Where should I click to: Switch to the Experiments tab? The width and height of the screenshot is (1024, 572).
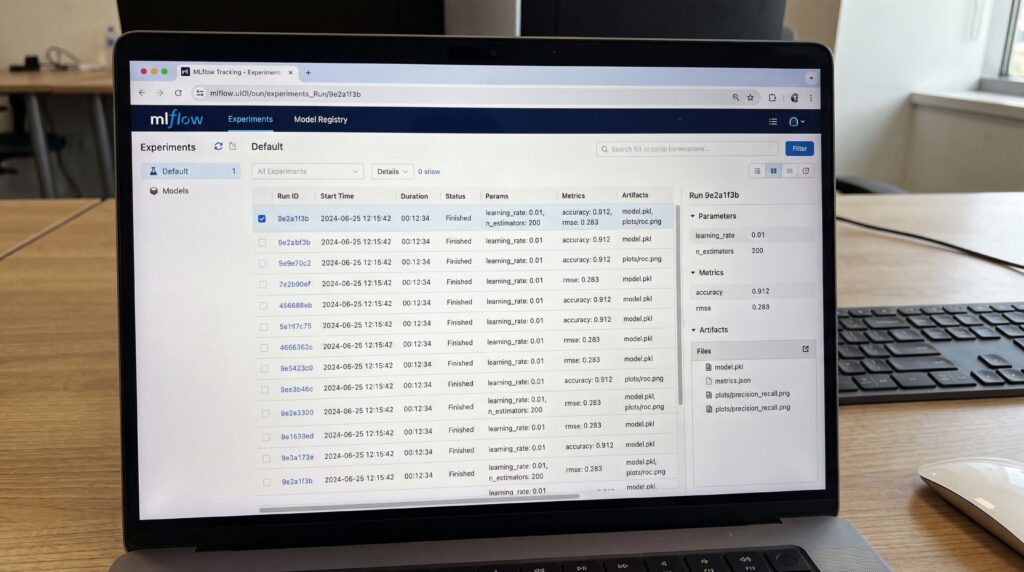coord(250,119)
